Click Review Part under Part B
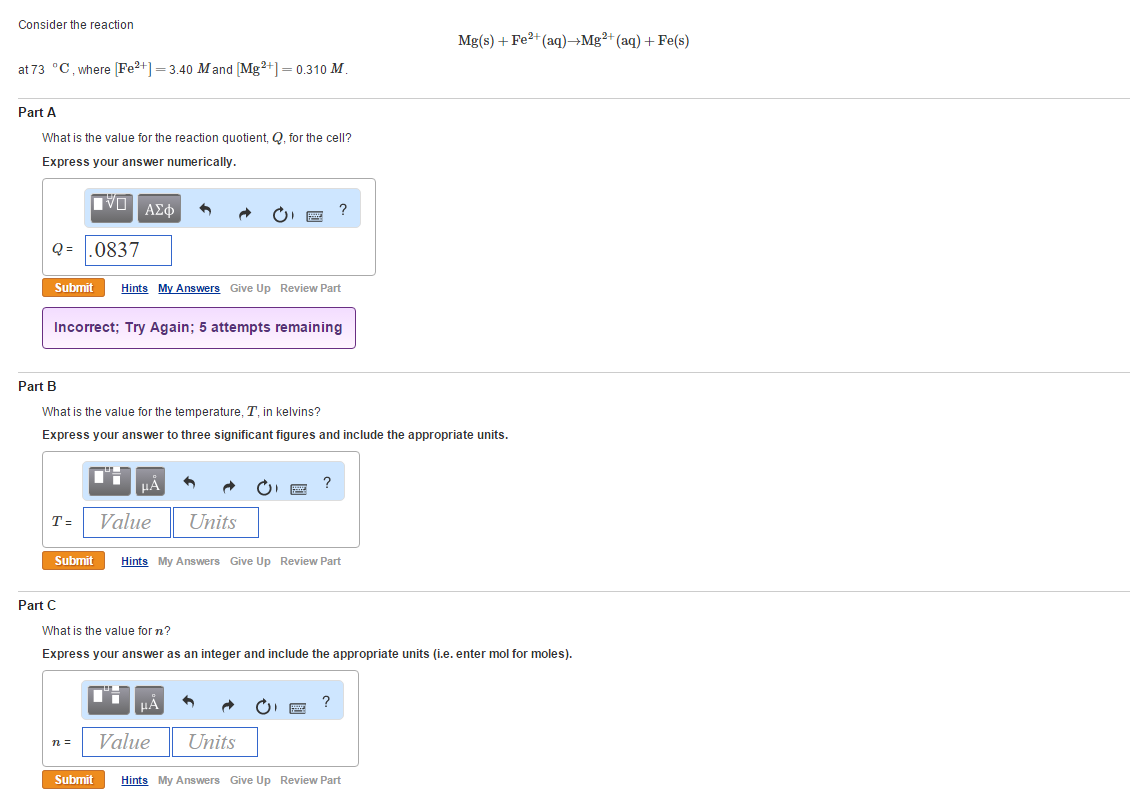Viewport: 1142px width, 805px height. [310, 561]
